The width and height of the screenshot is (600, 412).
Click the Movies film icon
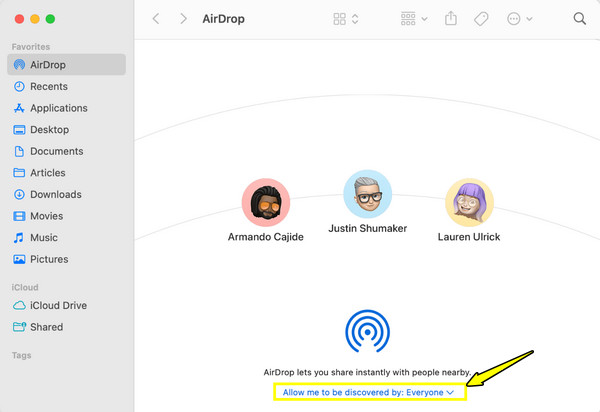(x=19, y=216)
